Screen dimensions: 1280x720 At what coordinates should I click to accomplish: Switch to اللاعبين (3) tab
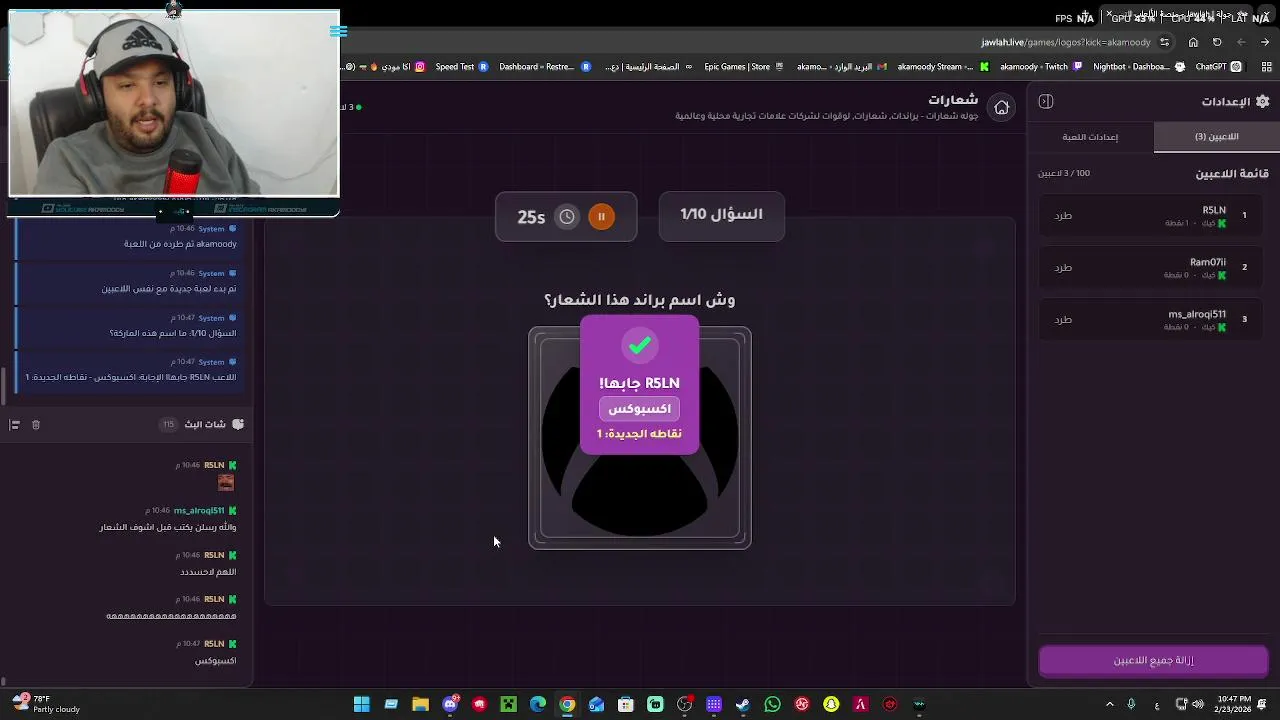click(x=1216, y=137)
